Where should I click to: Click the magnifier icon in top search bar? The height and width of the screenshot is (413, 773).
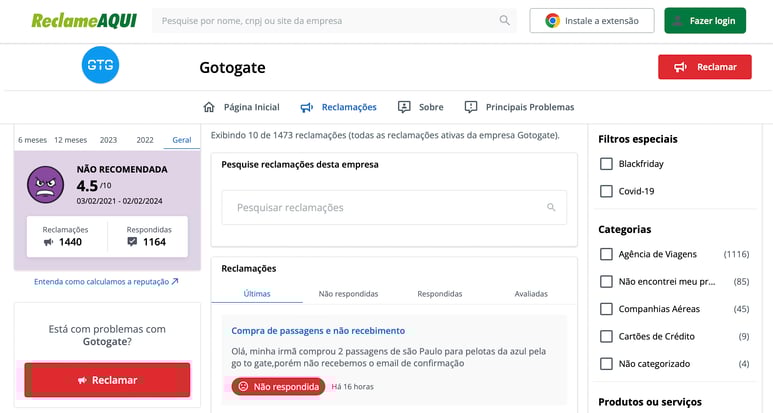tap(504, 20)
